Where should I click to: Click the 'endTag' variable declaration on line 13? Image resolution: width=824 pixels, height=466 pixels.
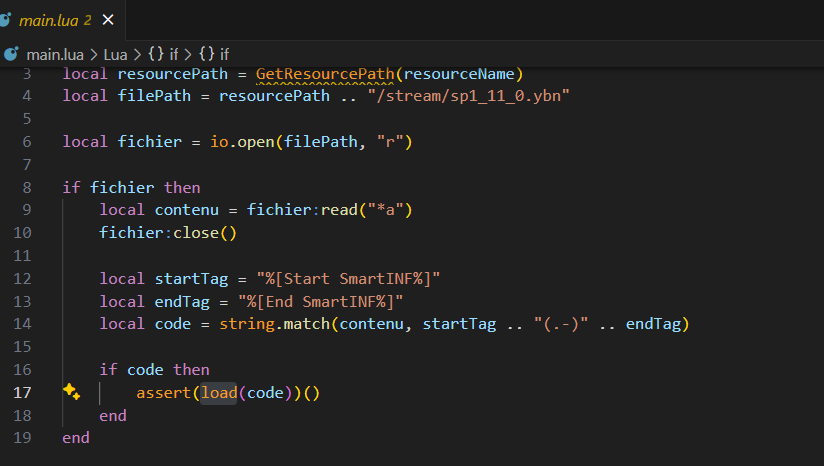(x=182, y=302)
